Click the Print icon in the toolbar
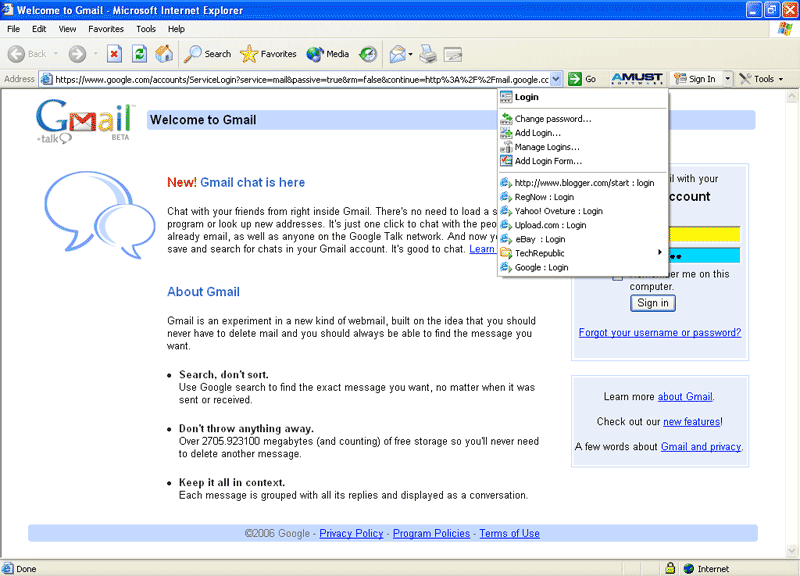Screen dimensions: 800x576 pos(428,54)
